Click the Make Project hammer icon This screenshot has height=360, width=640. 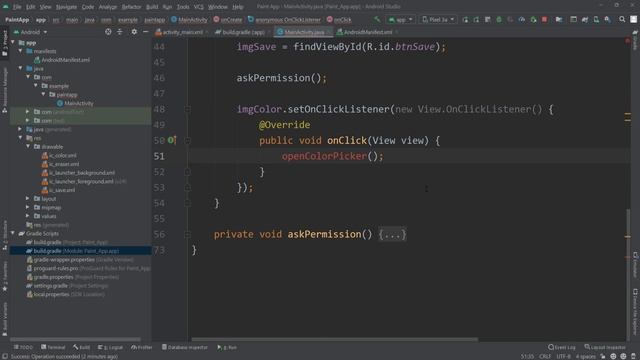pyautogui.click(x=377, y=19)
